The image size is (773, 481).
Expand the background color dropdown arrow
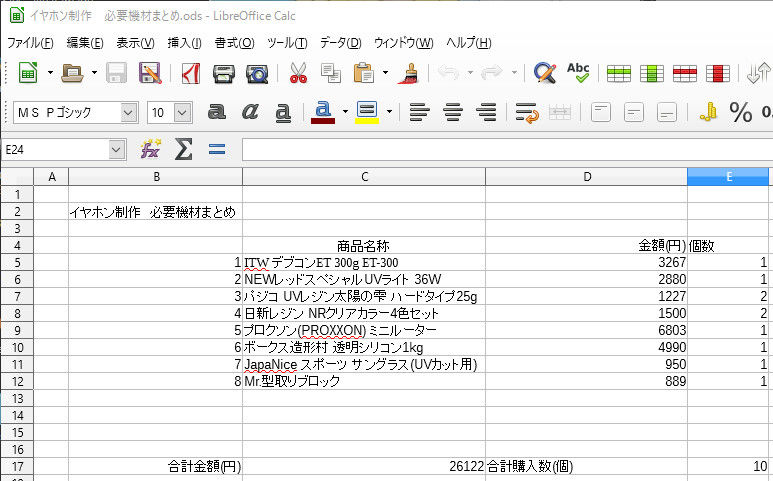point(389,112)
